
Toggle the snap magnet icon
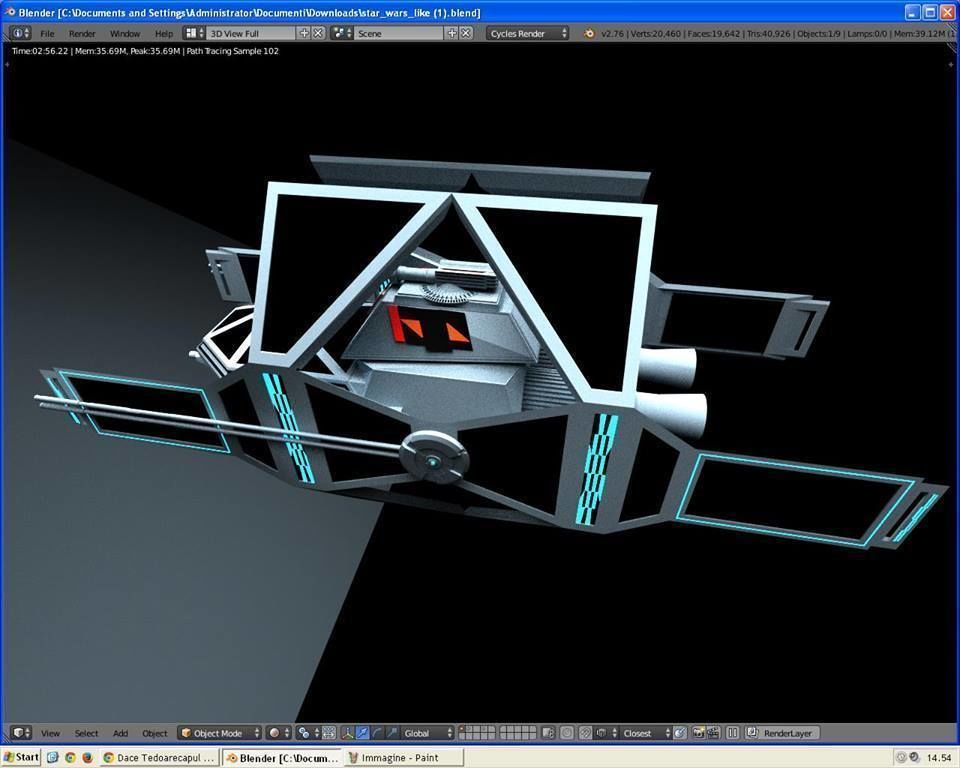[x=586, y=732]
